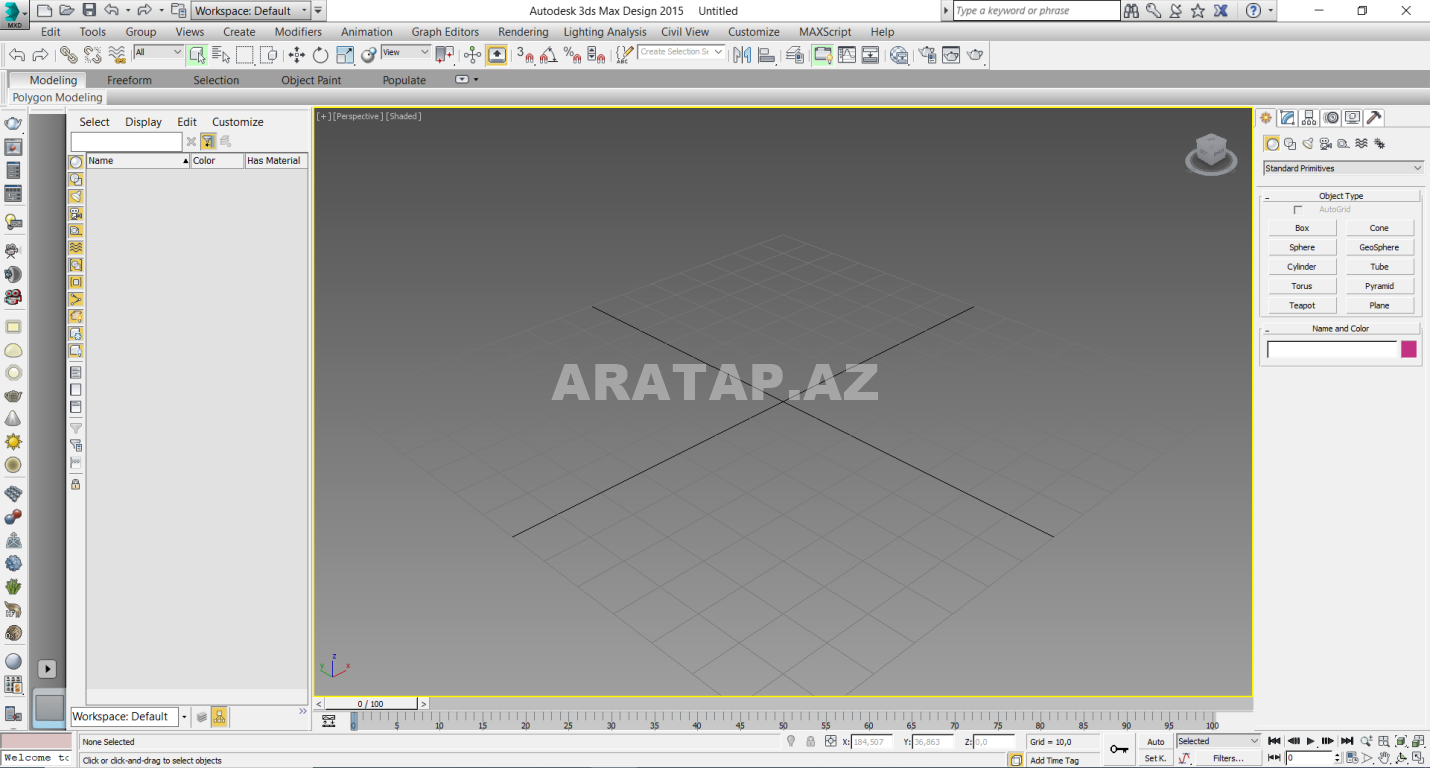Open the Graph Editors menu
1430x768 pixels.
(445, 32)
